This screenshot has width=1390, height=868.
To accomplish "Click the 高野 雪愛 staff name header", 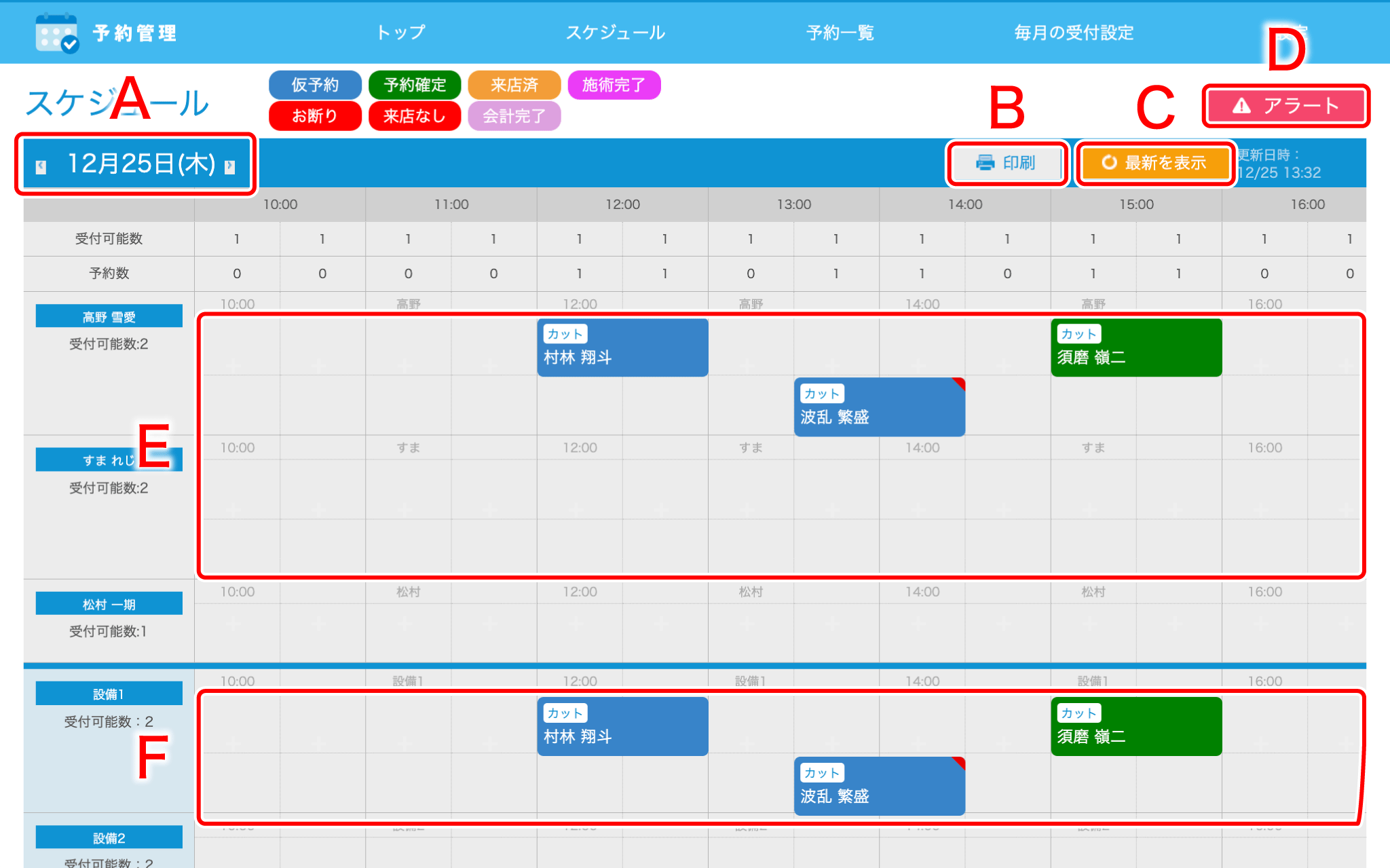I will point(108,315).
